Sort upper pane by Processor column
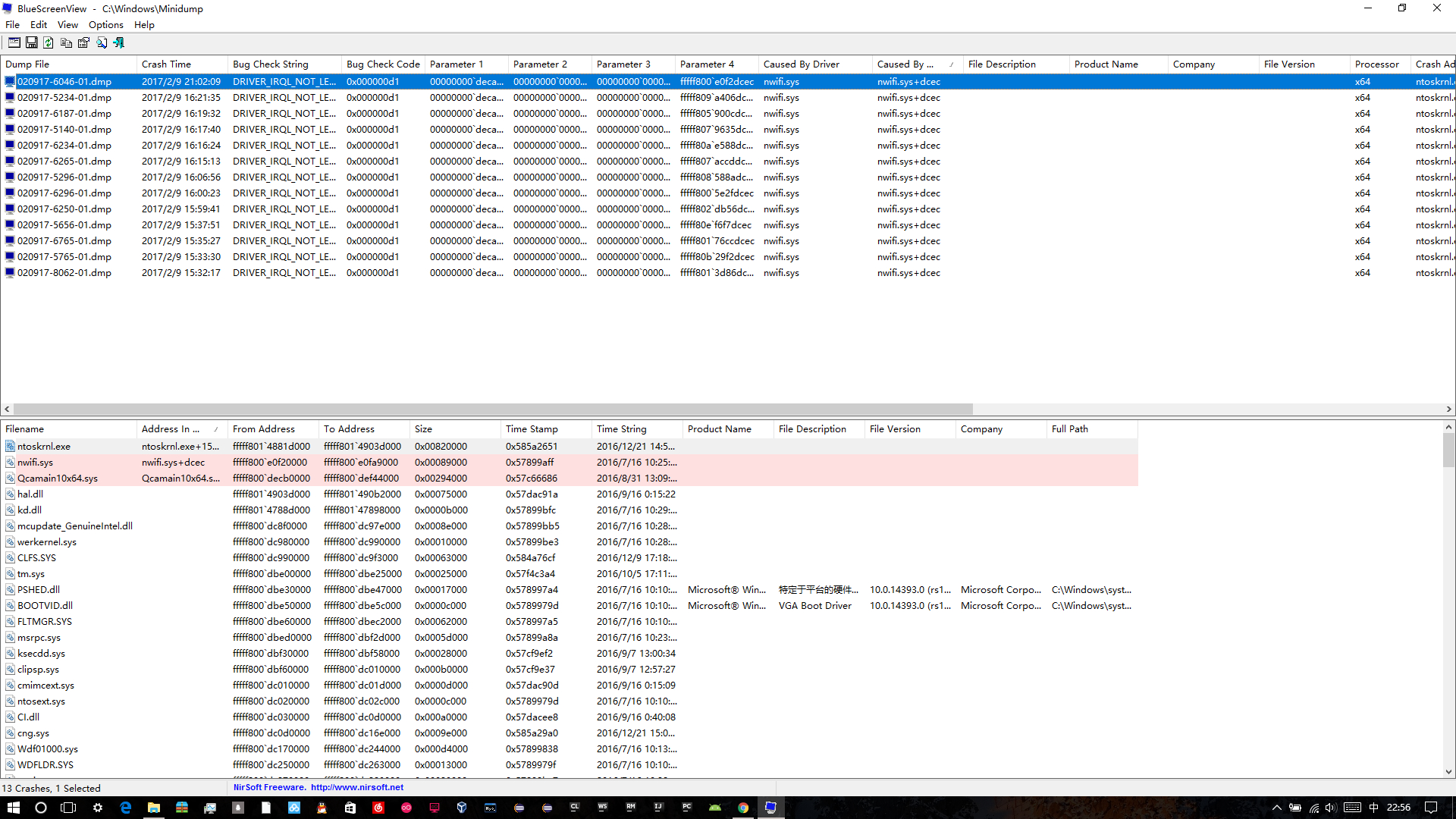The width and height of the screenshot is (1456, 819). click(1380, 64)
